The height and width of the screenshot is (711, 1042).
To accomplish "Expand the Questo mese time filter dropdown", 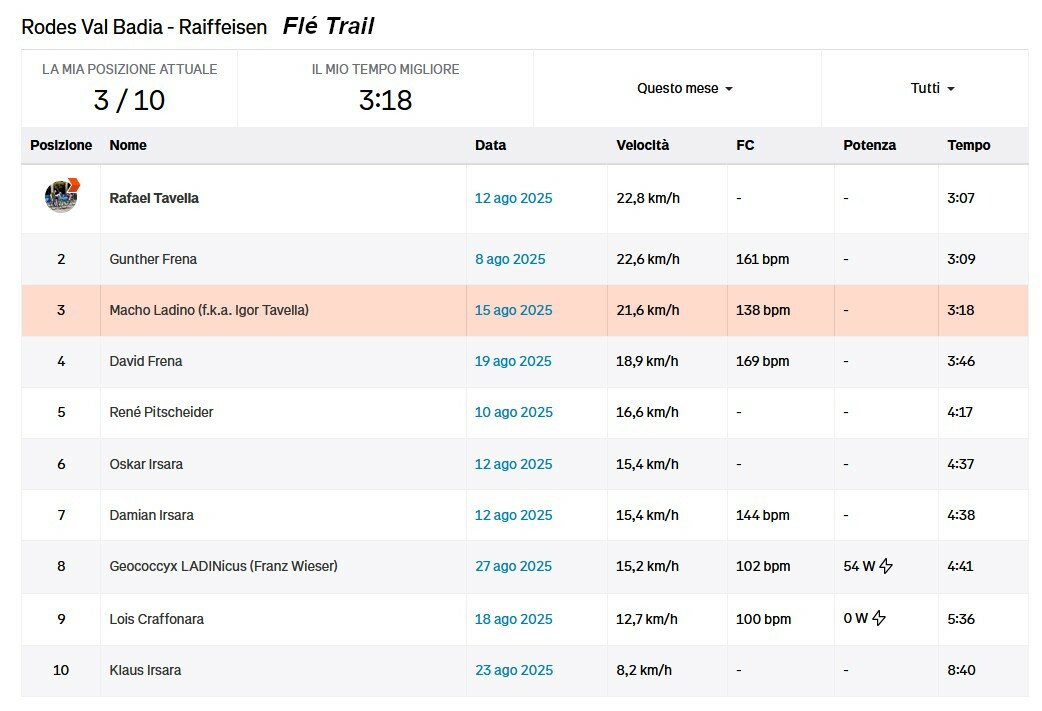I will (684, 88).
